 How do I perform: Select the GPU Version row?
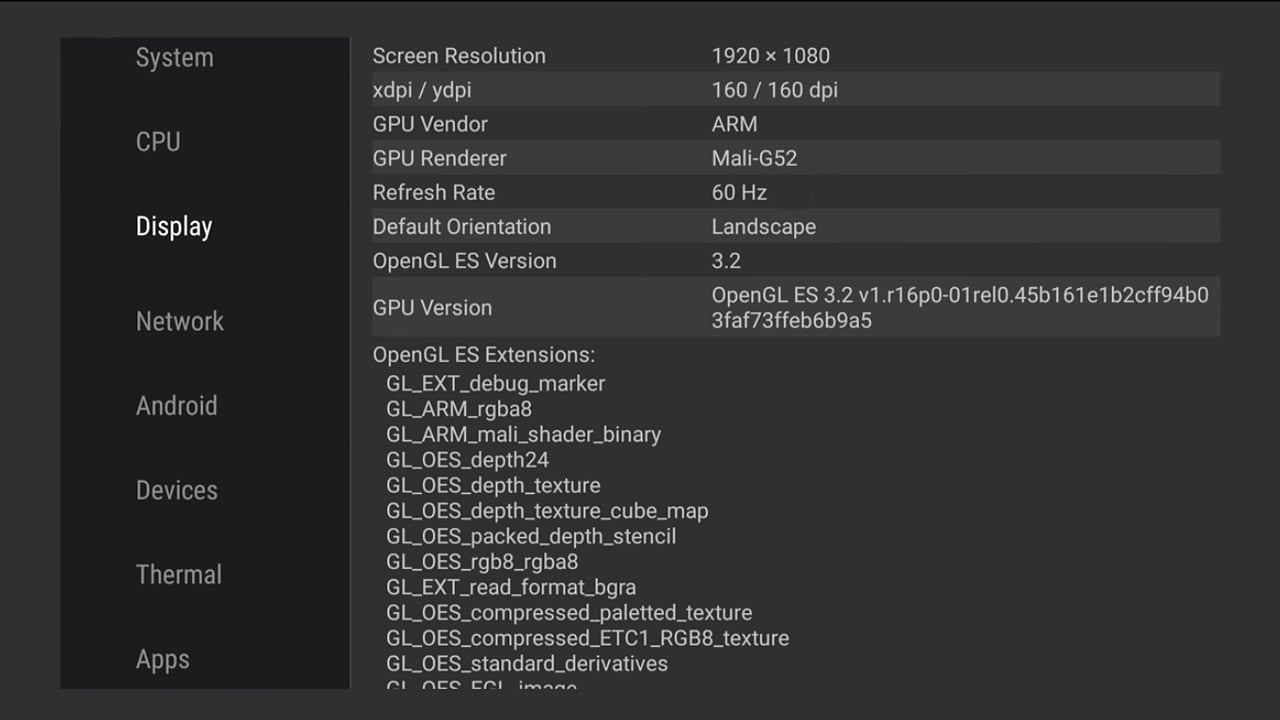(x=794, y=308)
